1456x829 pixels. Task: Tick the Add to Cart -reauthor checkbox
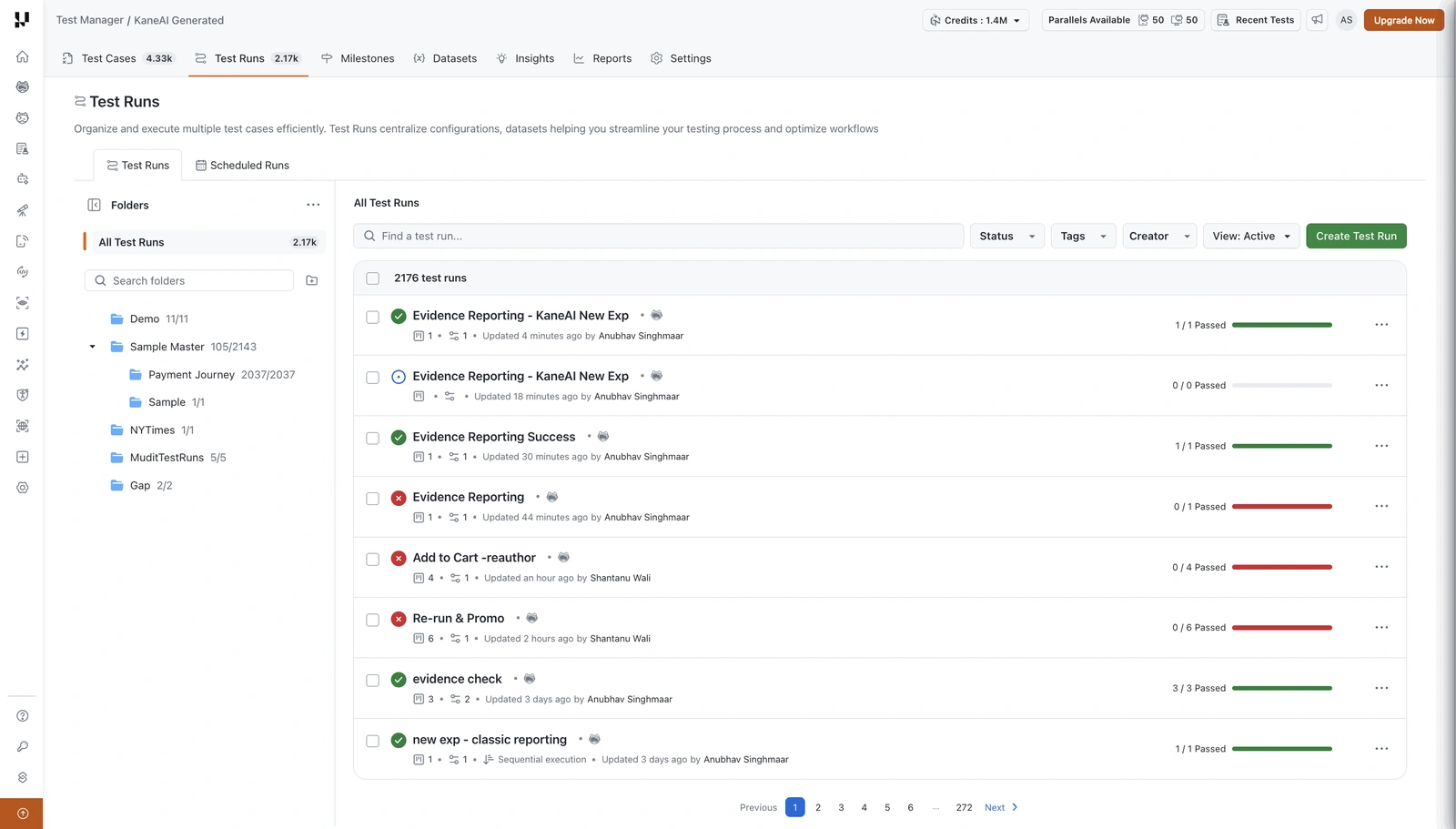373,559
